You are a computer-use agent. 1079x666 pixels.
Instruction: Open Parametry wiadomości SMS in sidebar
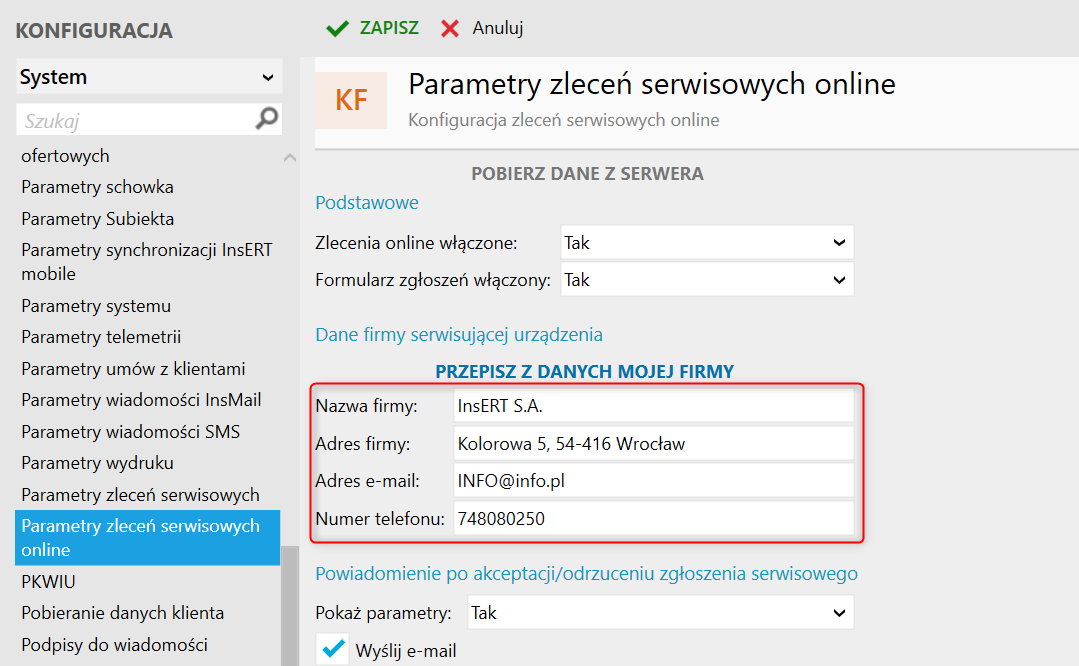pyautogui.click(x=130, y=432)
